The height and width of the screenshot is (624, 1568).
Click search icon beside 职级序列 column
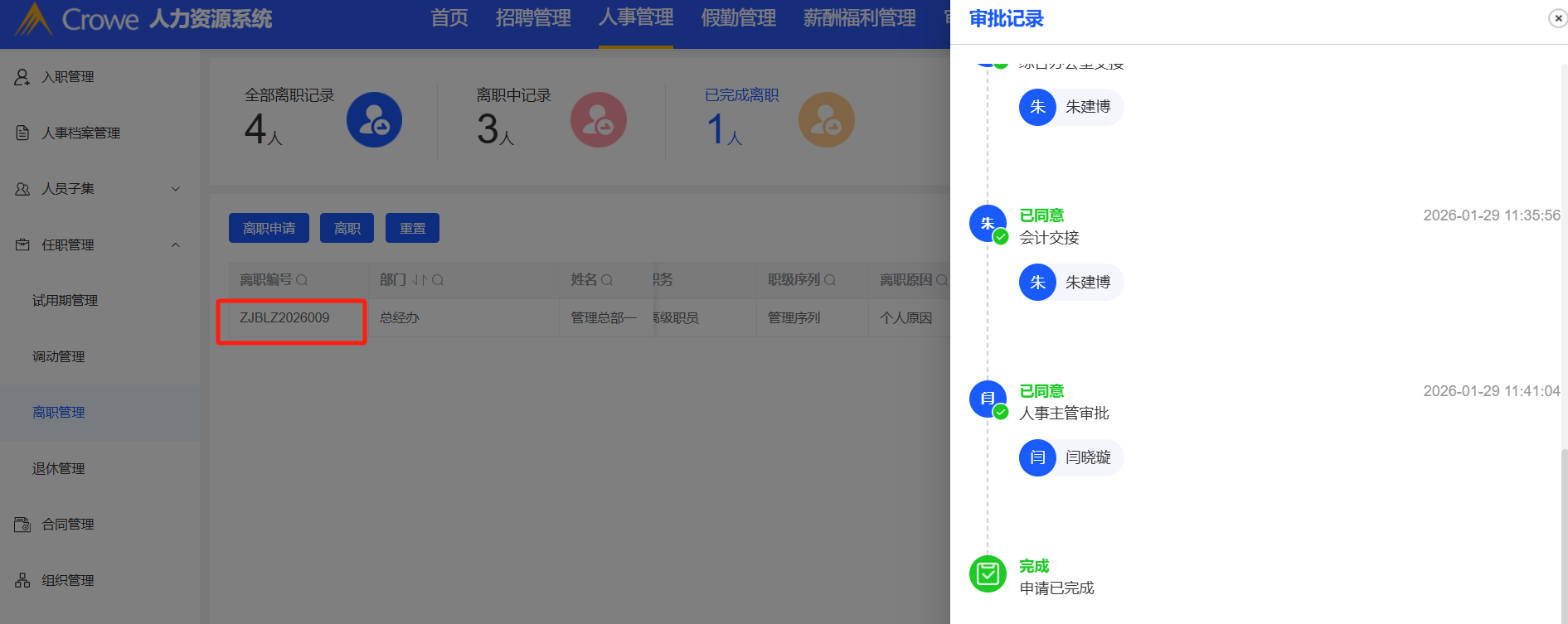(830, 280)
